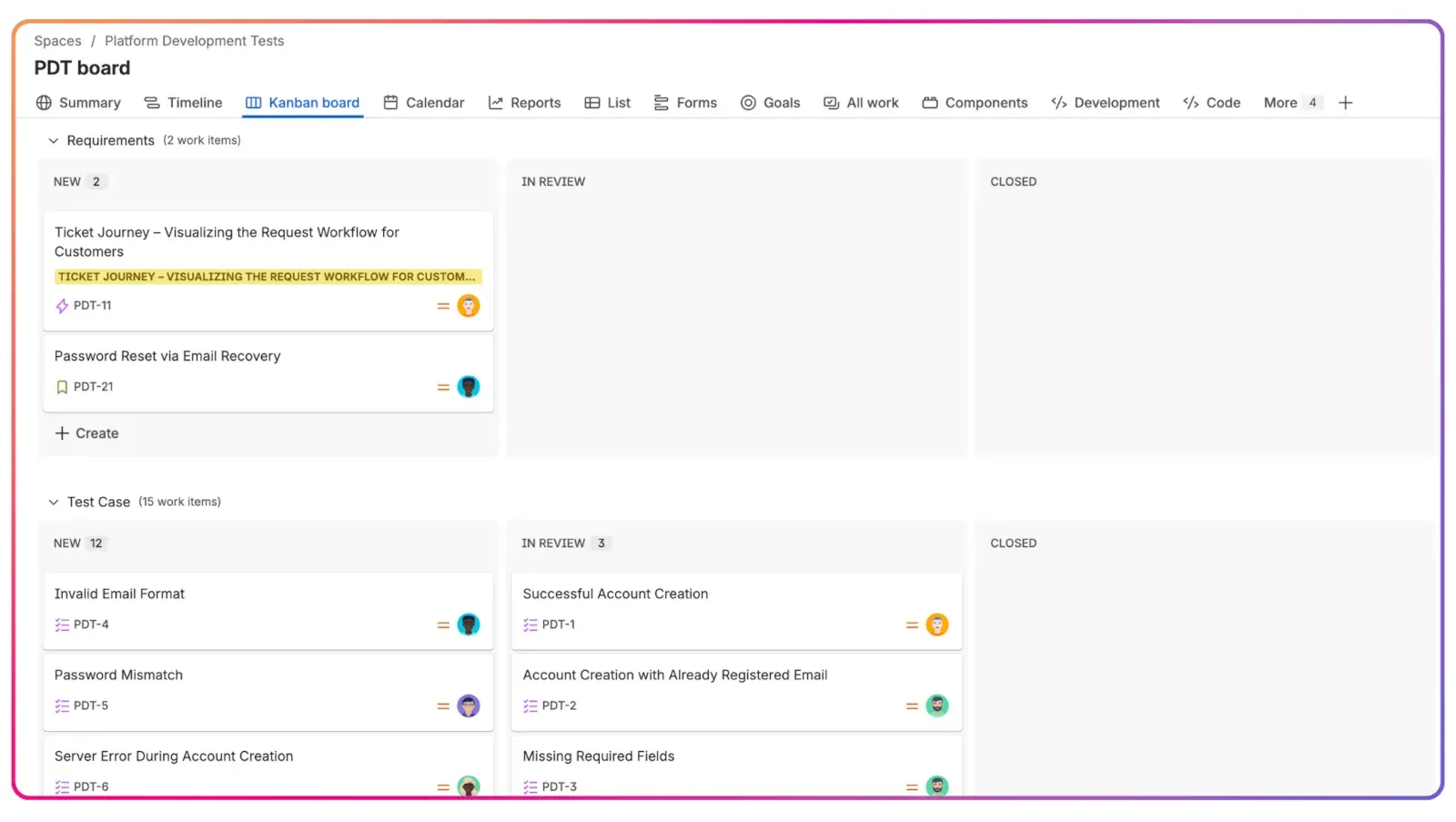The image size is (1456, 822).
Task: Click the epic icon on PDT-11
Action: click(61, 306)
